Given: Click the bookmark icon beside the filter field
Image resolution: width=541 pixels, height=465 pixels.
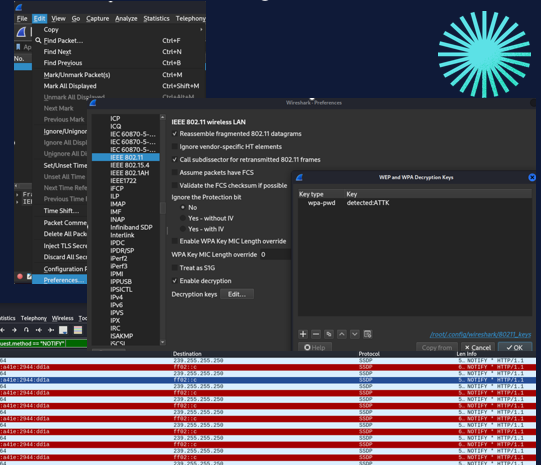Looking at the screenshot, I should tap(18, 47).
